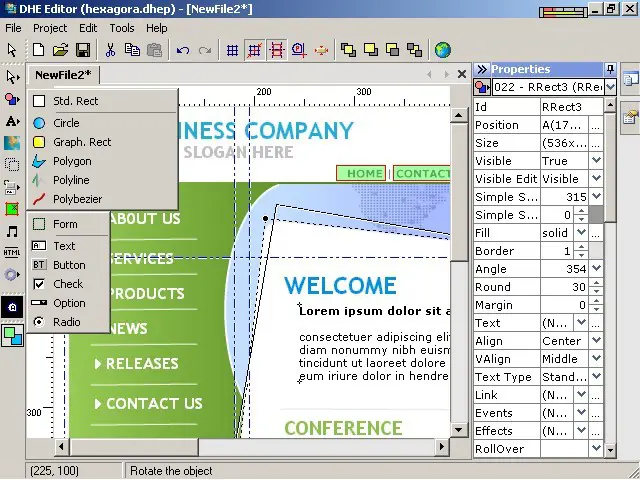Click the Position property ellipsis button
The width and height of the screenshot is (640, 480).
[596, 125]
